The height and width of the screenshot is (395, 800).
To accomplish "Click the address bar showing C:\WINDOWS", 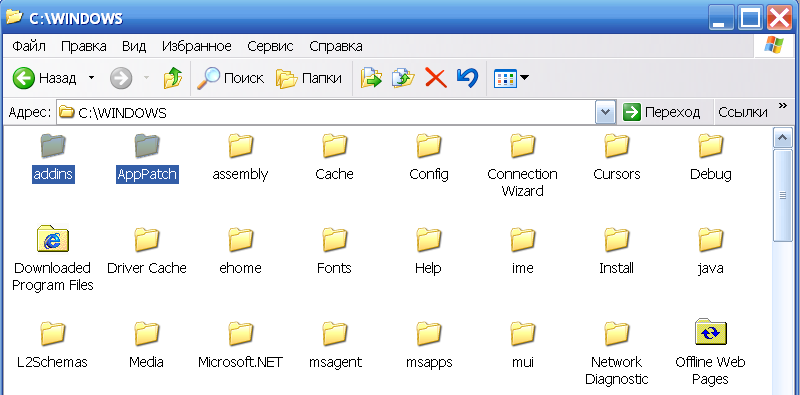I will [x=326, y=112].
